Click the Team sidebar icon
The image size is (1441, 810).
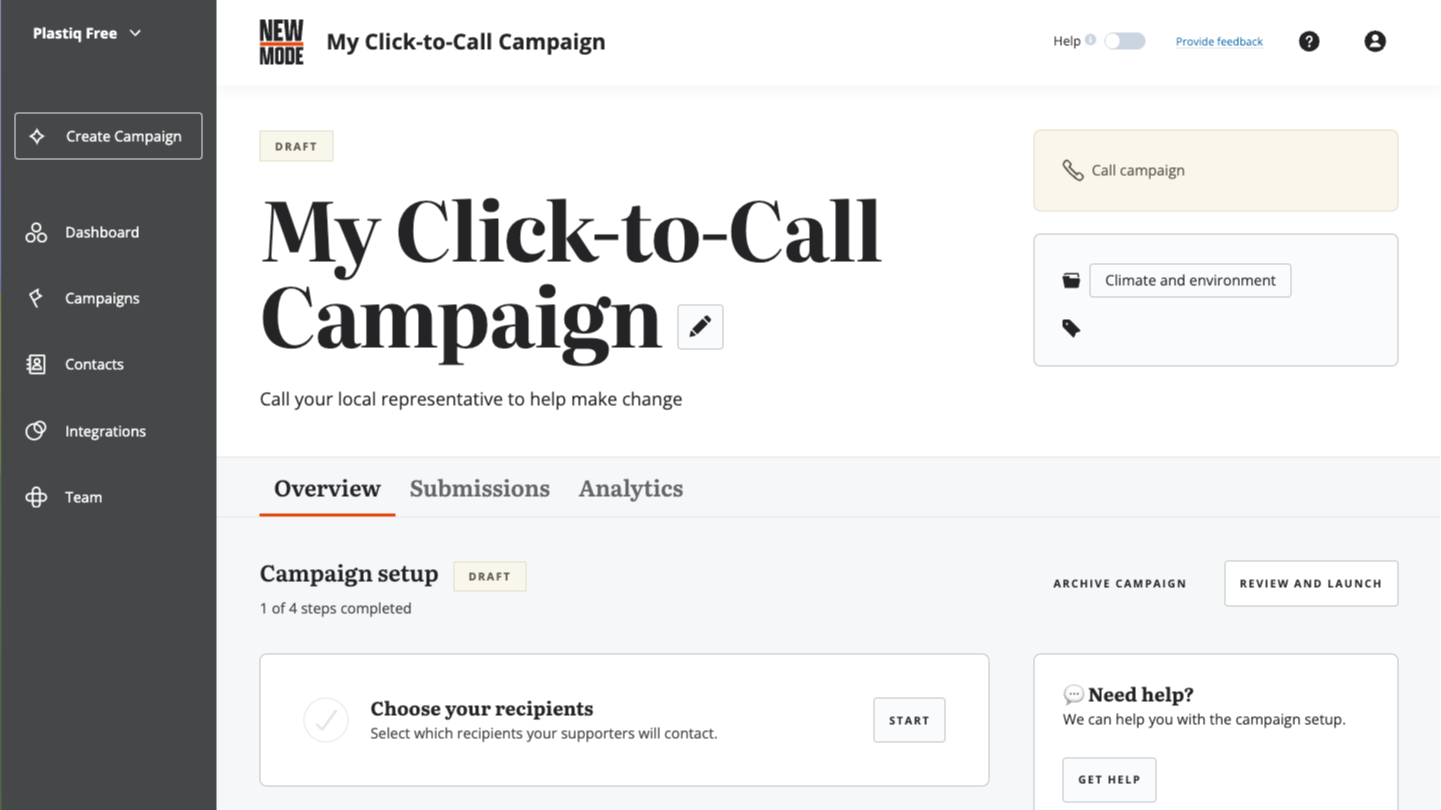pos(36,497)
